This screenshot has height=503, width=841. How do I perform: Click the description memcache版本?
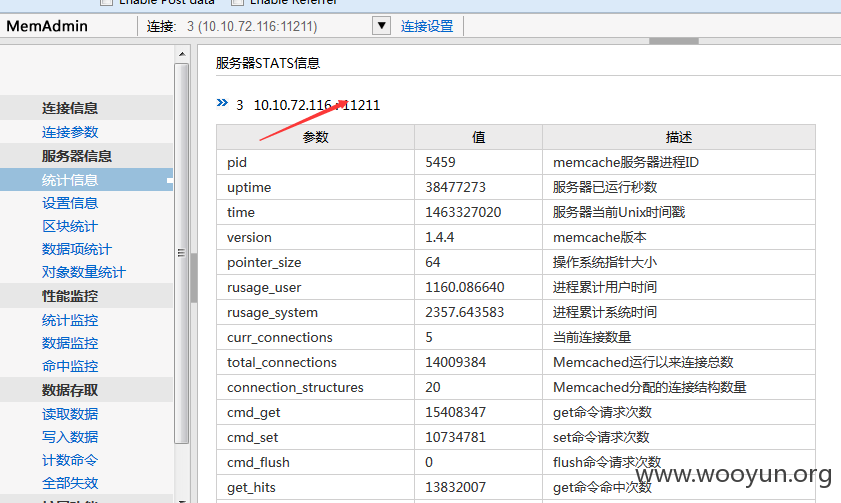600,237
